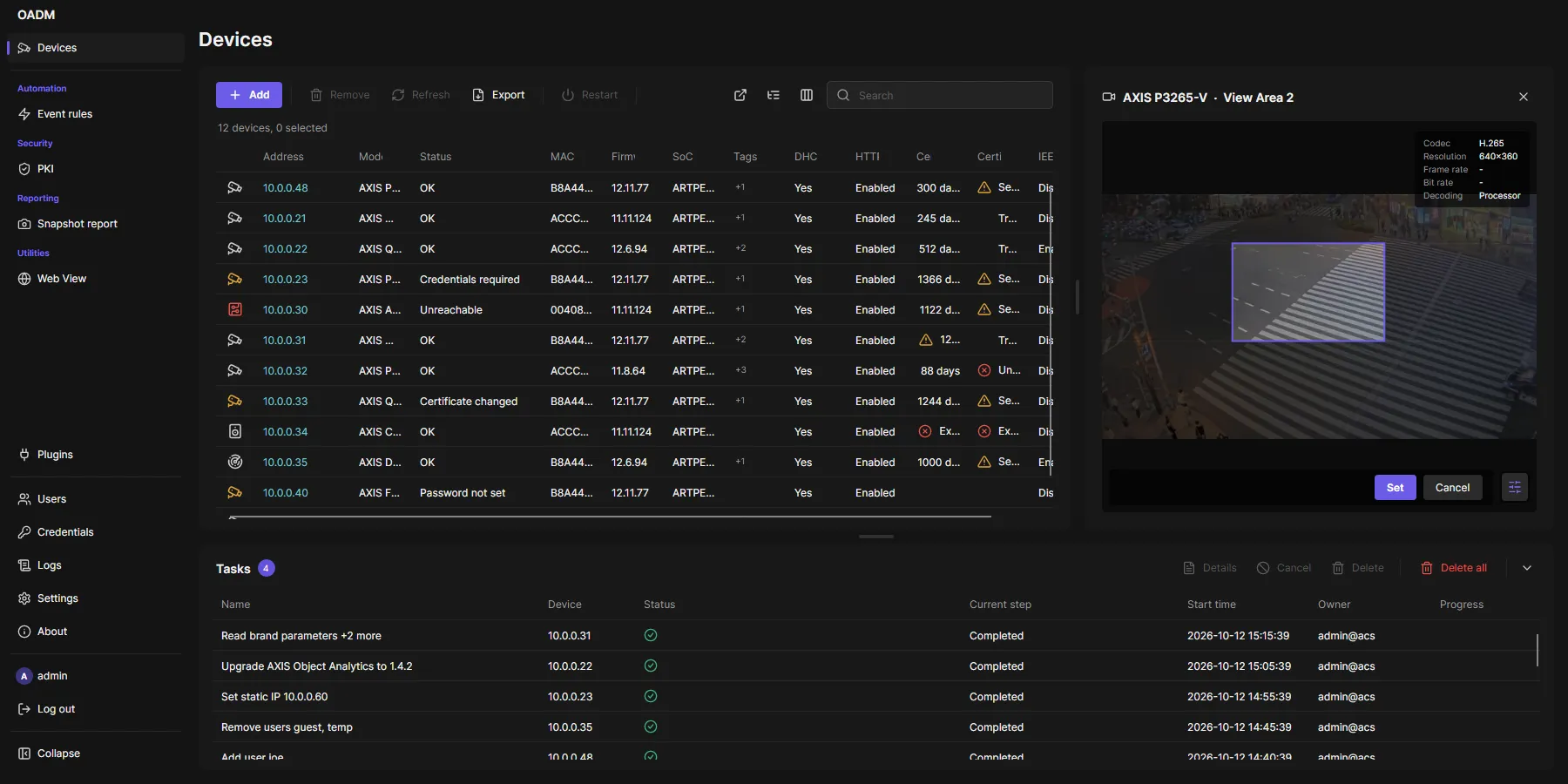Click the camera icon for 10.0.0.48
1568x784 pixels.
coord(234,187)
